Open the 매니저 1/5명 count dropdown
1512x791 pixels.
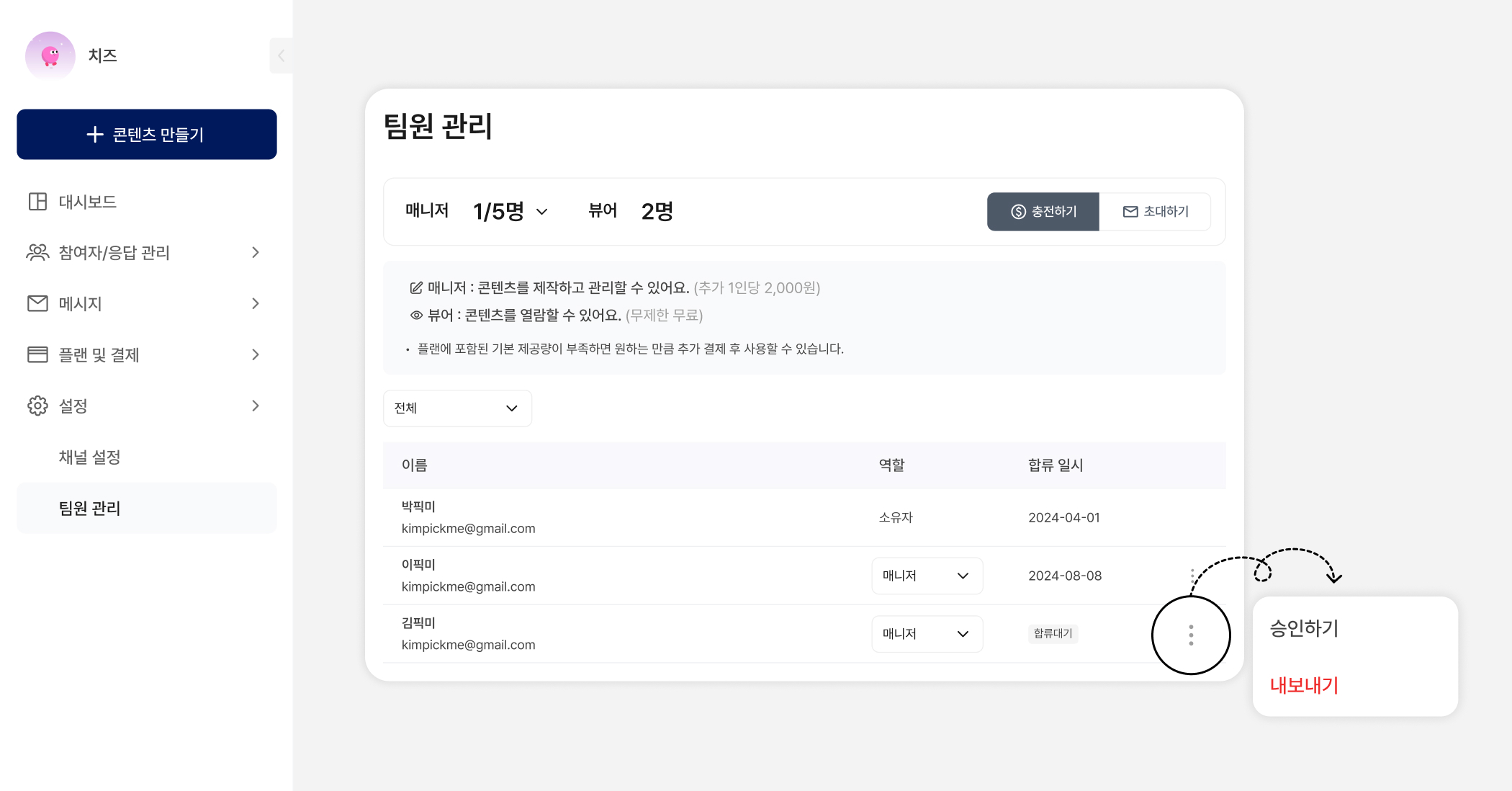coord(542,212)
